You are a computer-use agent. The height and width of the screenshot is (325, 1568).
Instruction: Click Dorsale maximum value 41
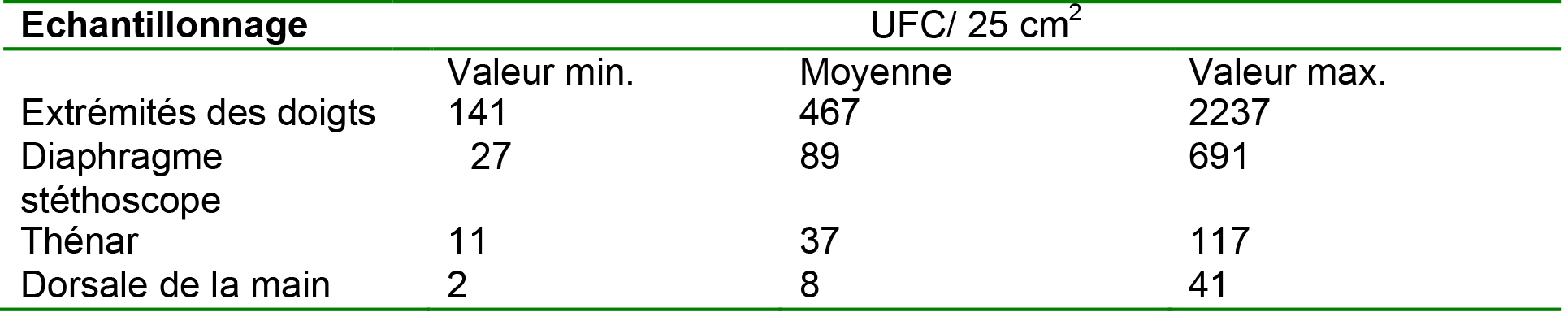tap(1208, 285)
